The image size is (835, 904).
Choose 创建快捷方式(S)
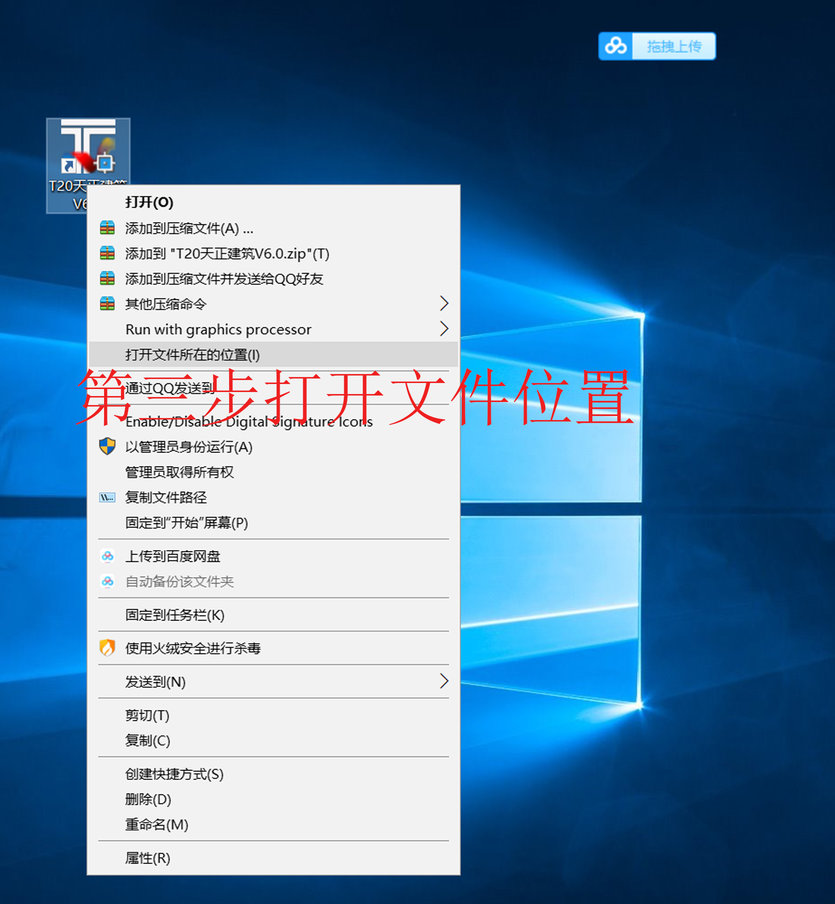[x=273, y=774]
